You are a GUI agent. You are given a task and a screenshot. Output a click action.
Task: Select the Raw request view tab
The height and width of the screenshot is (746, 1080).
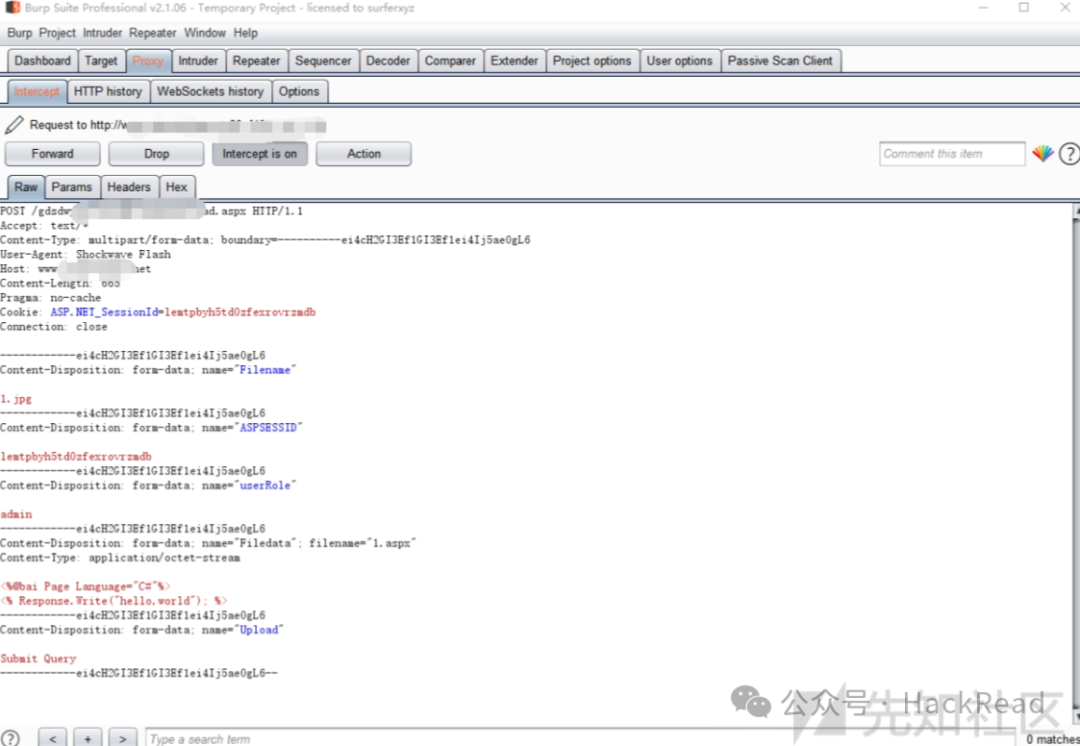tap(26, 187)
